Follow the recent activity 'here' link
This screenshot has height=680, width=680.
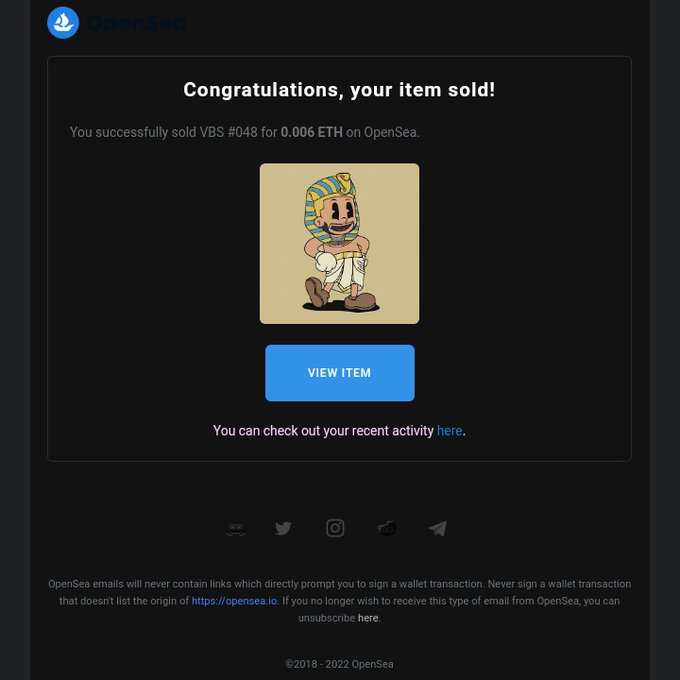(x=449, y=431)
